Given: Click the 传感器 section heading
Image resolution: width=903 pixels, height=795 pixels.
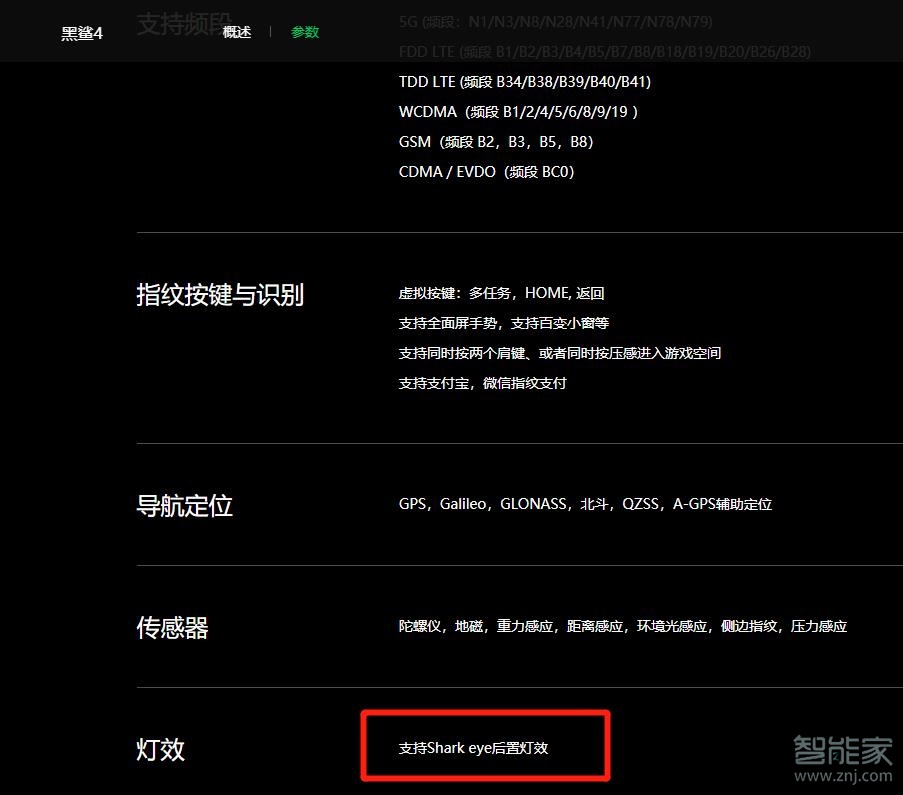Looking at the screenshot, I should tap(172, 627).
